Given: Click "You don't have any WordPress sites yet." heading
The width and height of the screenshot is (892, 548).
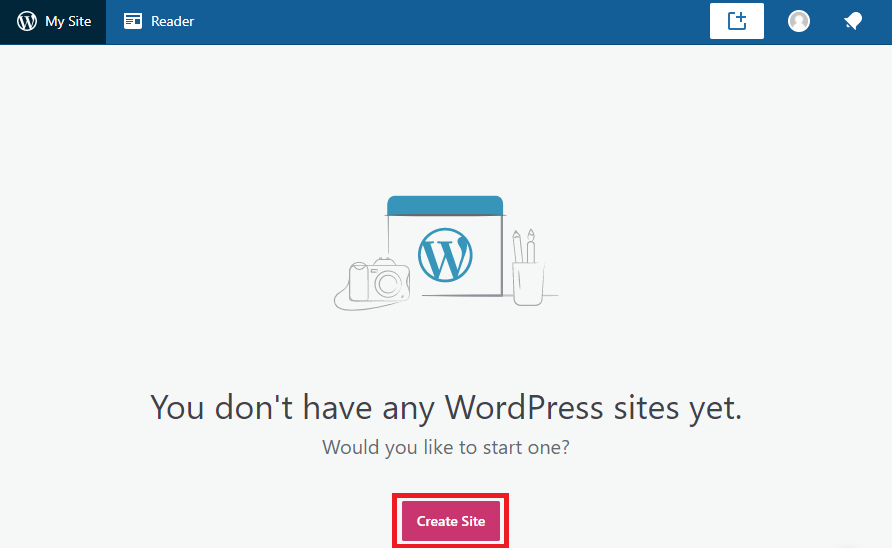Looking at the screenshot, I should tap(446, 408).
